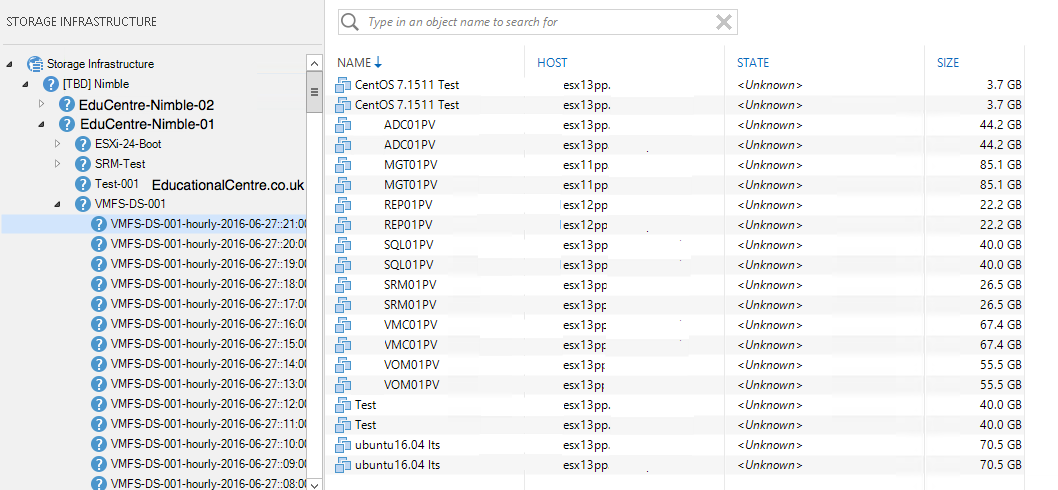Viewport: 1058px width, 490px height.
Task: Click the VM icon of the lower SQL01PV row
Action: click(x=343, y=265)
